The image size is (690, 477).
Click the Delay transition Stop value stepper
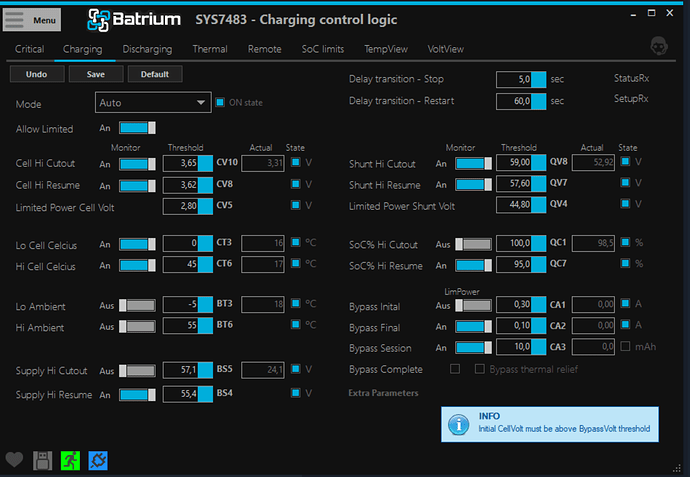pos(538,79)
